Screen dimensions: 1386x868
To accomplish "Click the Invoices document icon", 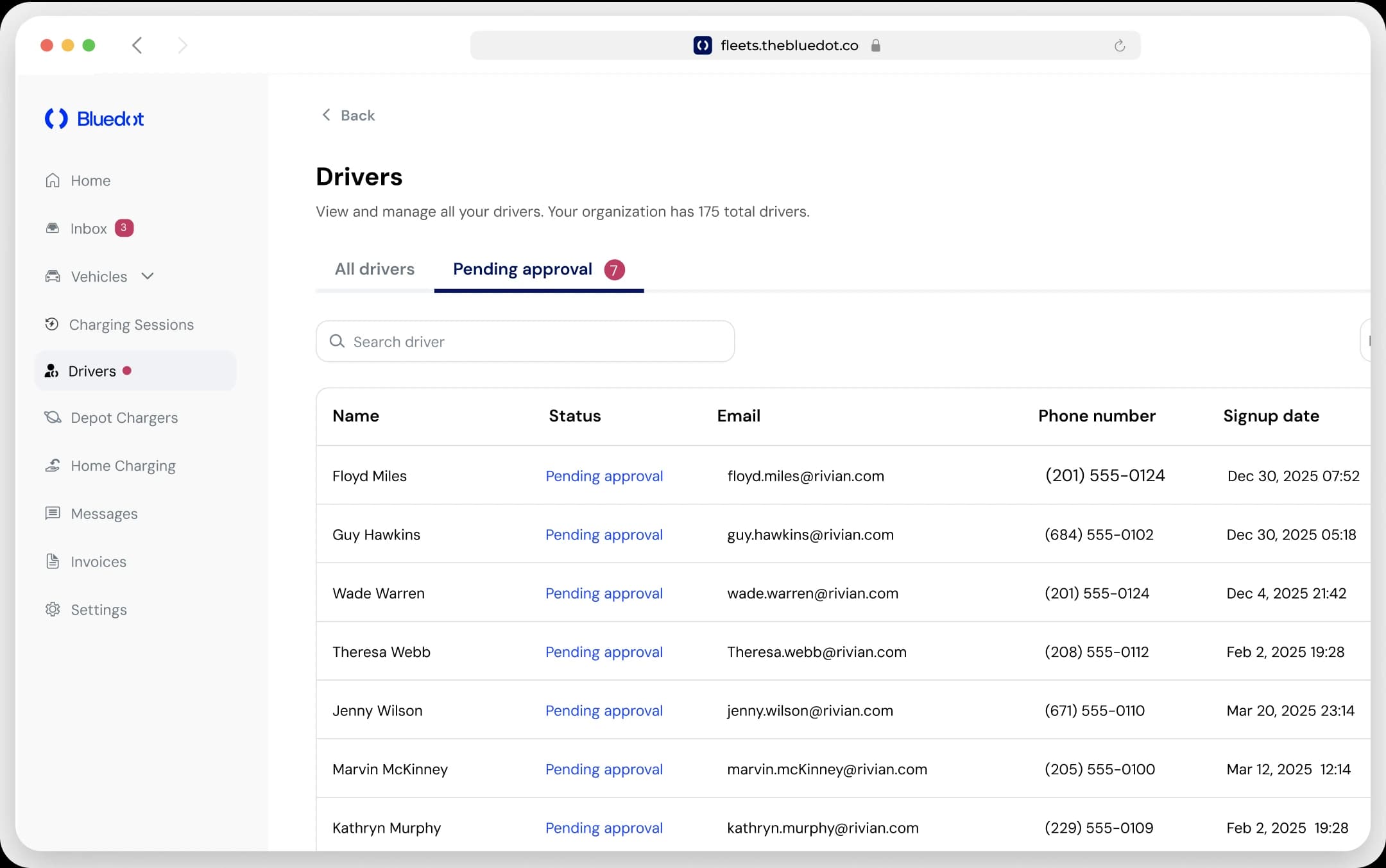I will pos(53,561).
